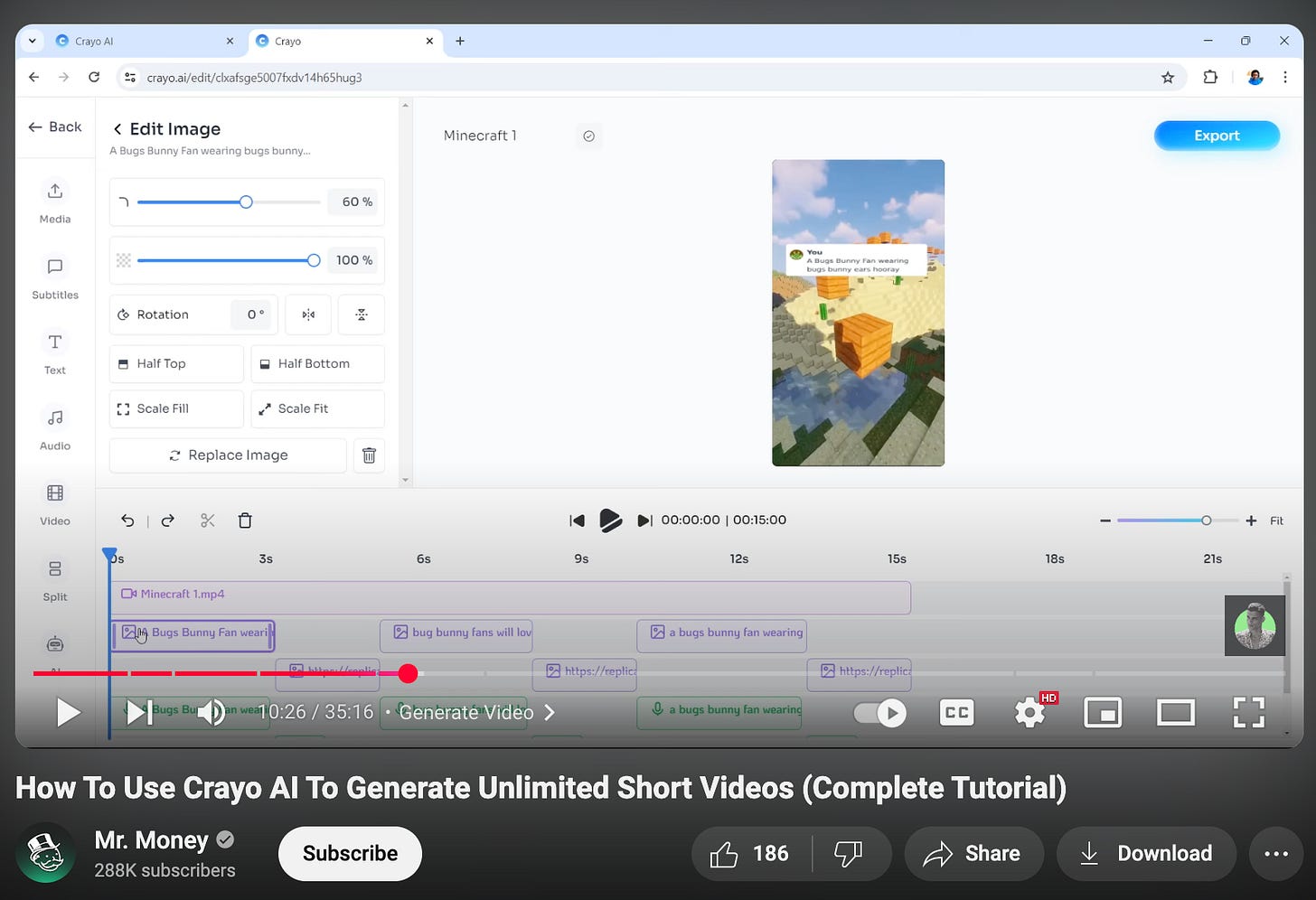This screenshot has width=1316, height=900.
Task: Dislike the YouTube video
Action: 848,854
